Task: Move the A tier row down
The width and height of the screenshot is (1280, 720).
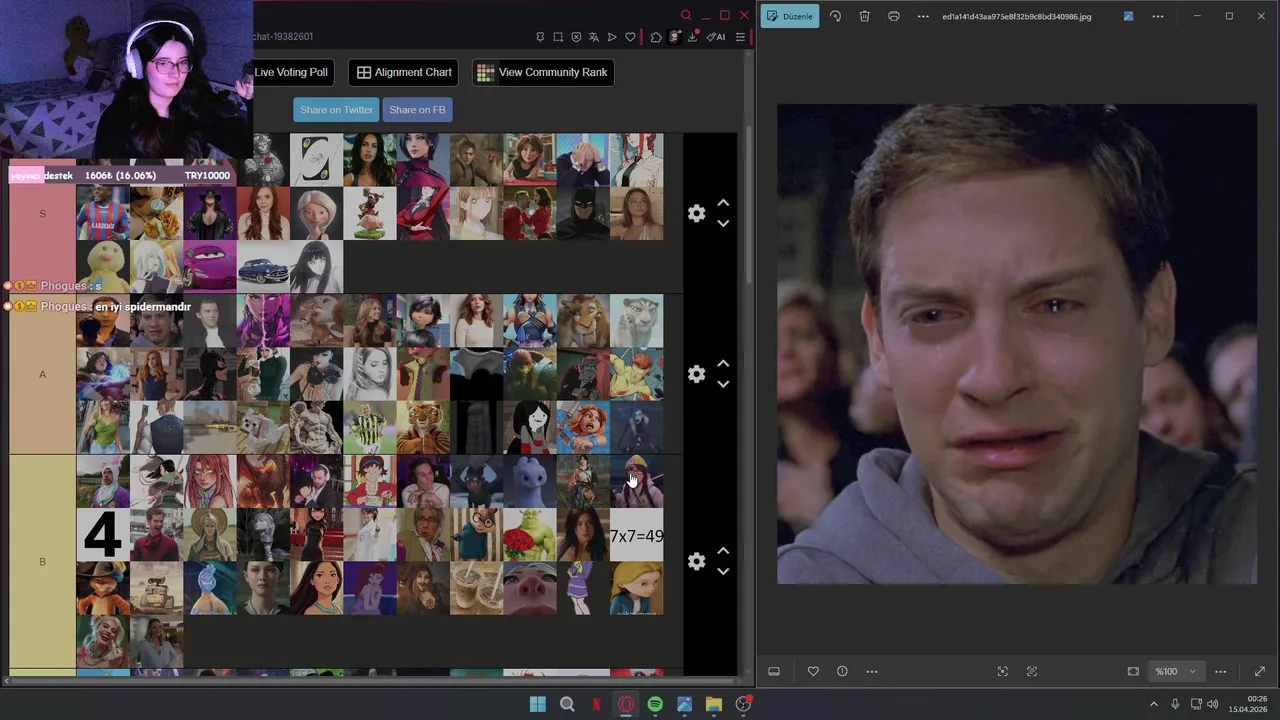Action: coord(723,384)
